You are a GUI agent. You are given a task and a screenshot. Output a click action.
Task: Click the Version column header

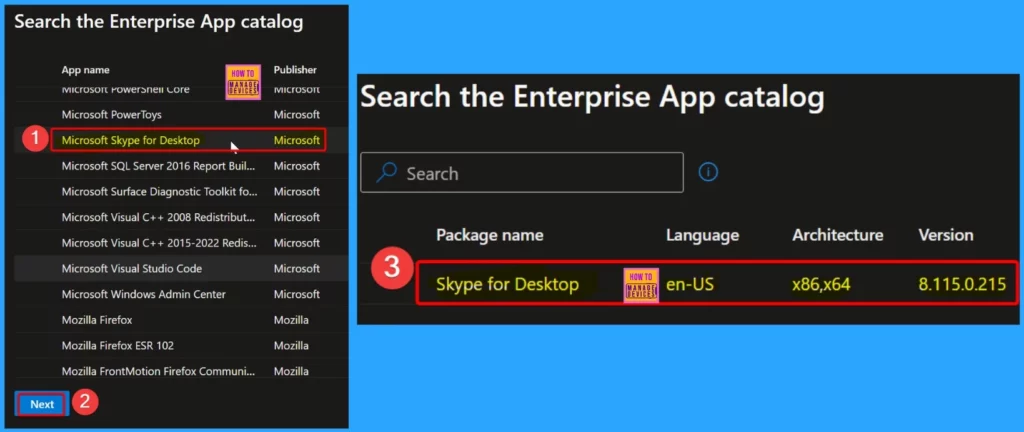[946, 235]
